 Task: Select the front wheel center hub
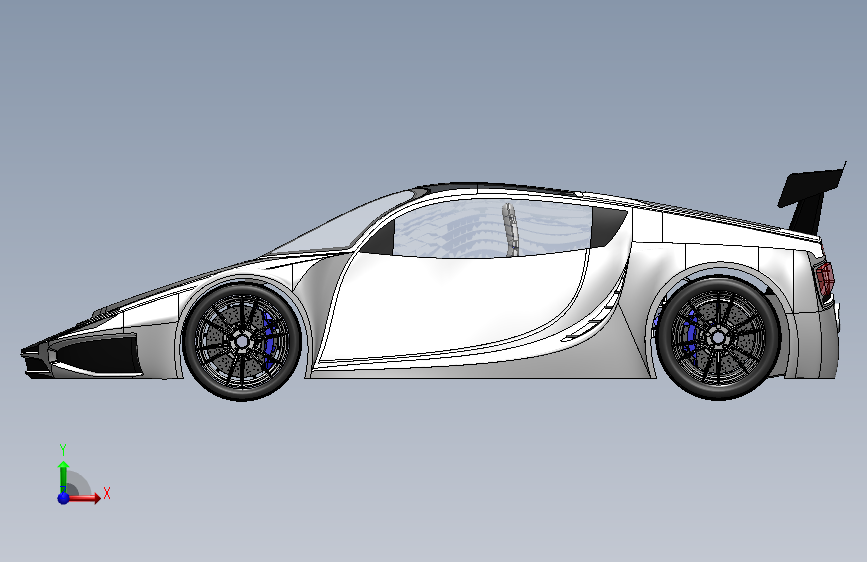tap(242, 342)
